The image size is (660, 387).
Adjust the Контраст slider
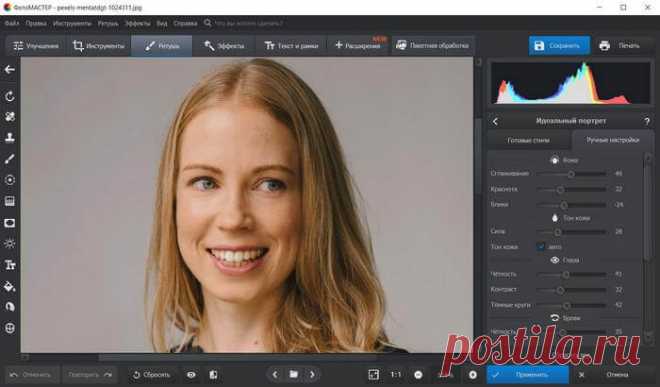571,290
